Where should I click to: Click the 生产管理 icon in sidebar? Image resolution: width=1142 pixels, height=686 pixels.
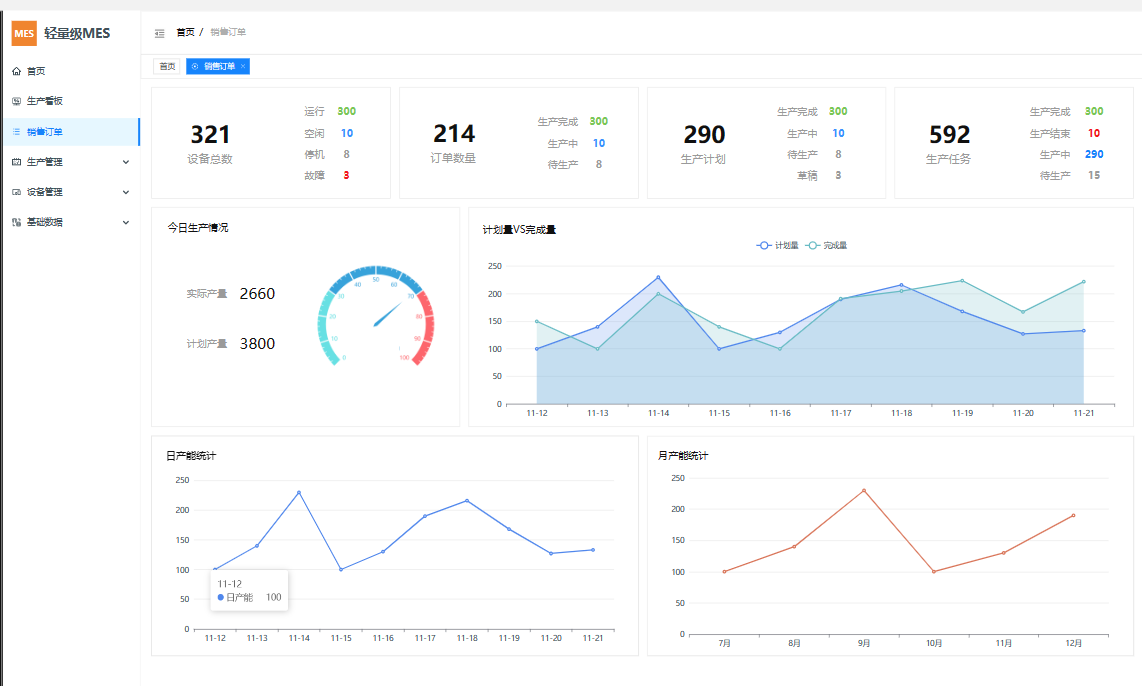point(16,162)
